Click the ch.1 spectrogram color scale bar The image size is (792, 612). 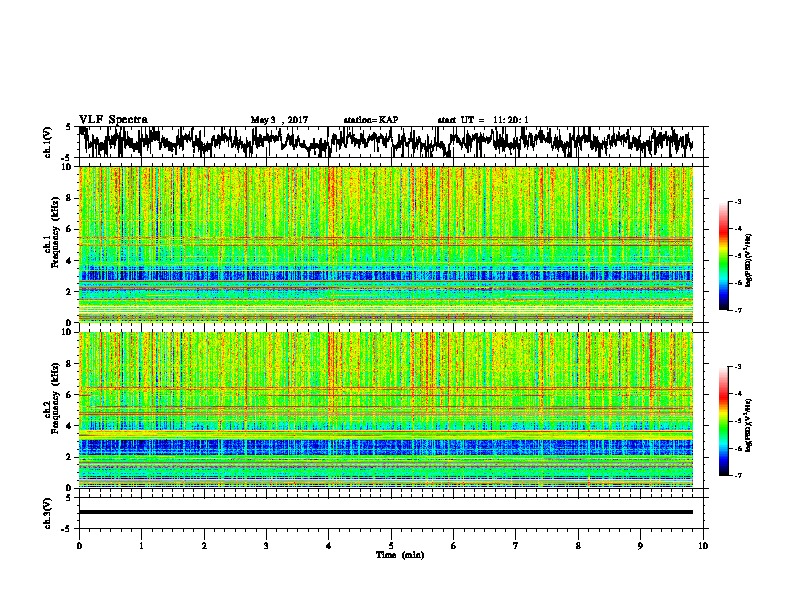click(x=723, y=256)
